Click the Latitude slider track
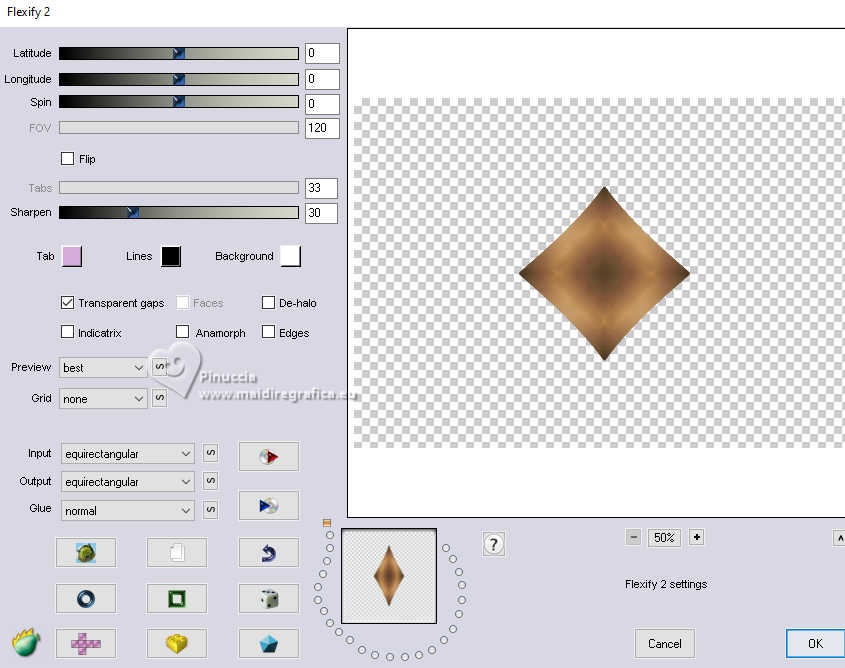845x668 pixels. [x=179, y=53]
